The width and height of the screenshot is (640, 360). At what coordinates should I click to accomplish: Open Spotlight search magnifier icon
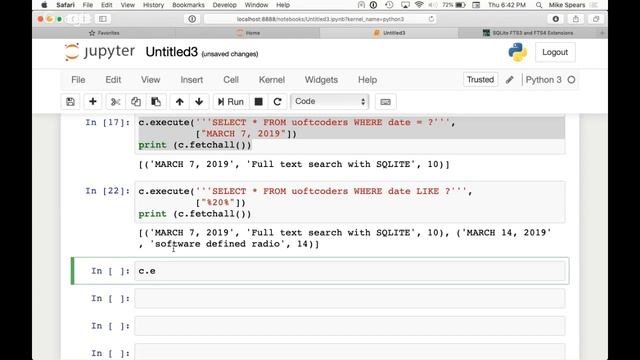pos(539,5)
